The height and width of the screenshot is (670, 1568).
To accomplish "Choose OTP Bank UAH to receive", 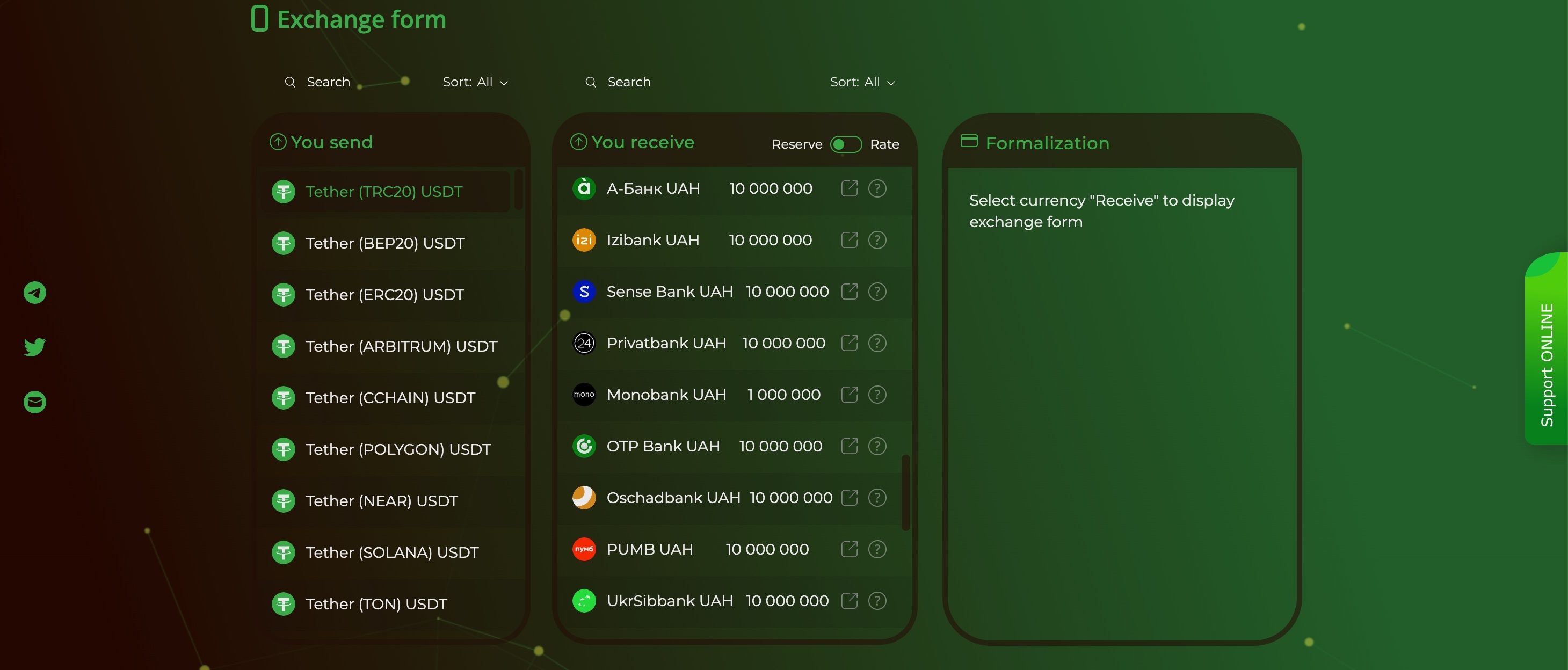I will (663, 447).
